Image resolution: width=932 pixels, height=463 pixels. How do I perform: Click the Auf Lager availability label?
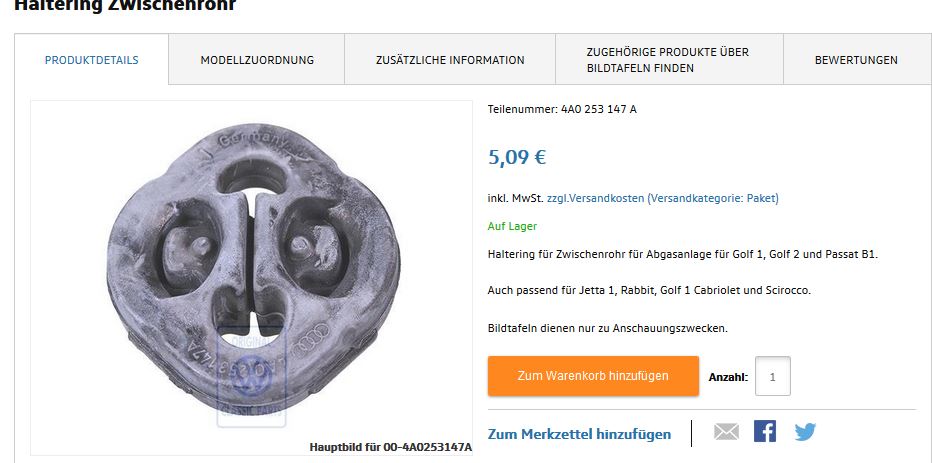coord(512,226)
